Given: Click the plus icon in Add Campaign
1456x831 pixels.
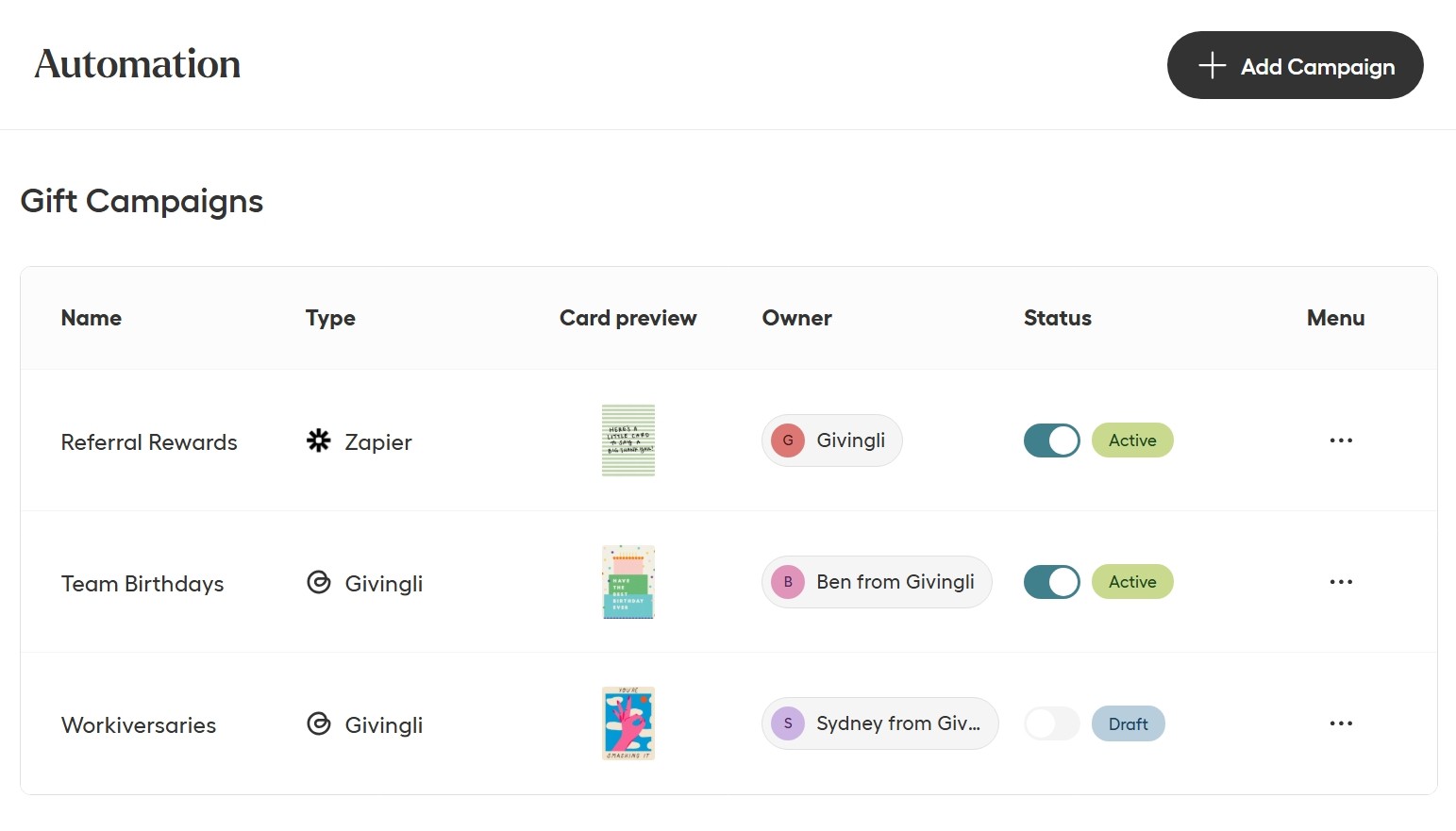Looking at the screenshot, I should [x=1212, y=66].
